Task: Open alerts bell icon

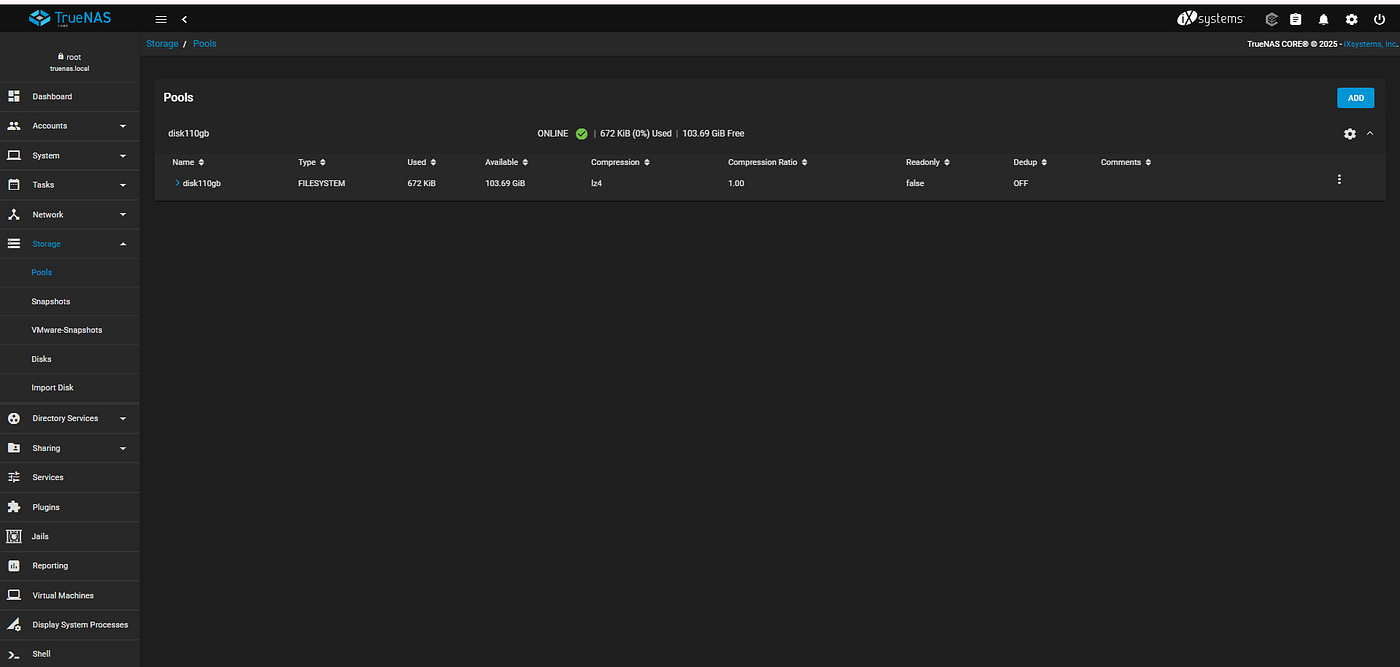Action: (x=1324, y=19)
